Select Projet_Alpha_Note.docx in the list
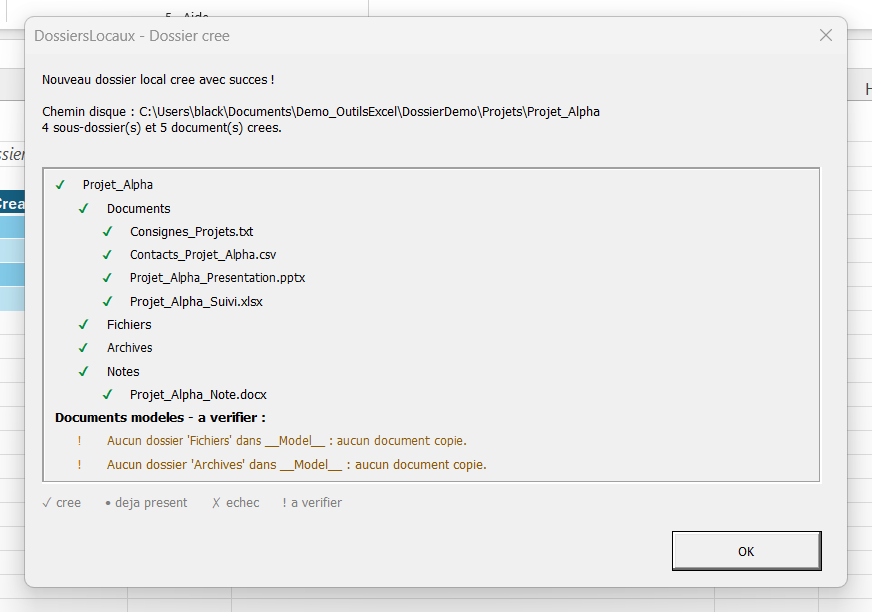872x612 pixels. coord(198,394)
